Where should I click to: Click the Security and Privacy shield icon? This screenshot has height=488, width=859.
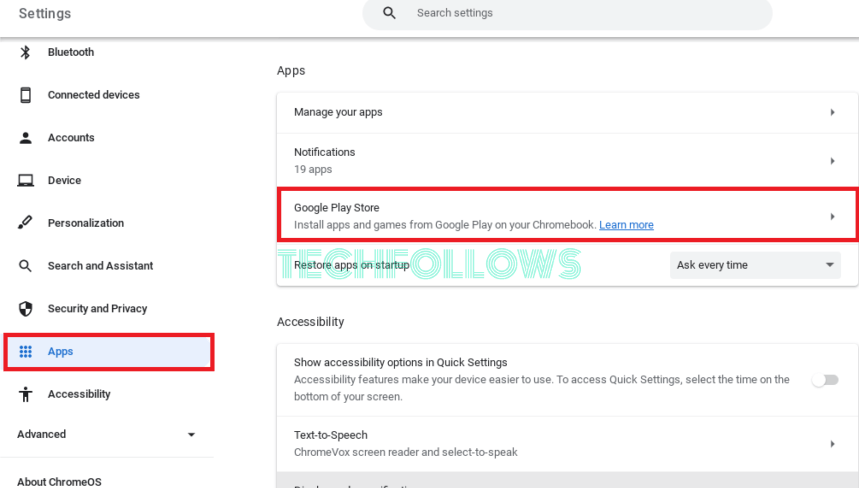point(25,308)
